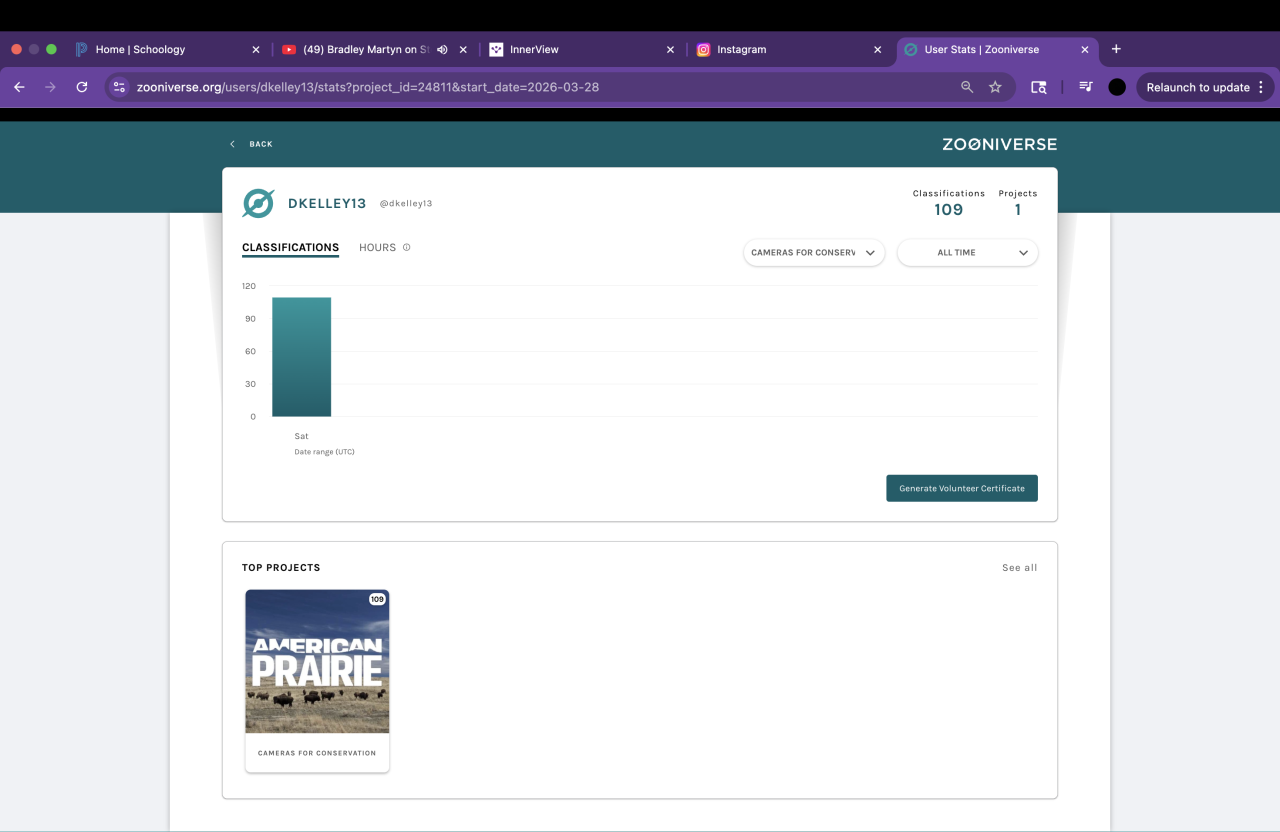Click the DKELLEY13 display name
The width and height of the screenshot is (1280, 832).
[x=327, y=203]
